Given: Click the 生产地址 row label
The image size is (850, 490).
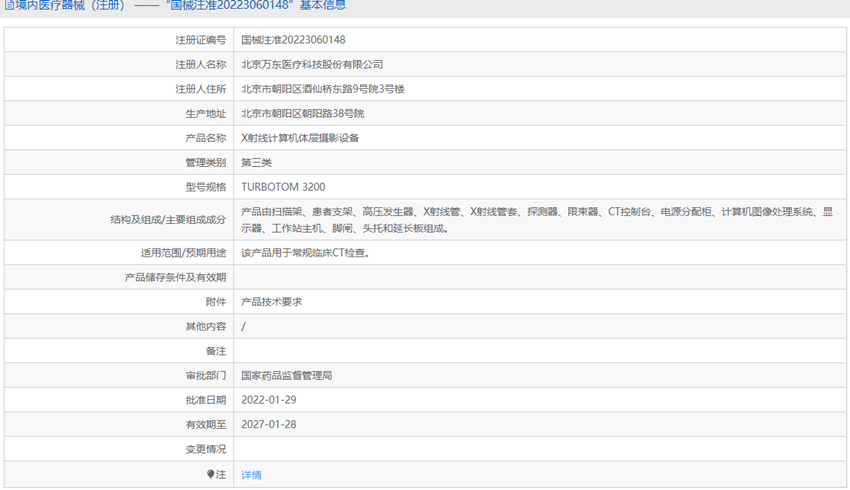Looking at the screenshot, I should click(205, 113).
